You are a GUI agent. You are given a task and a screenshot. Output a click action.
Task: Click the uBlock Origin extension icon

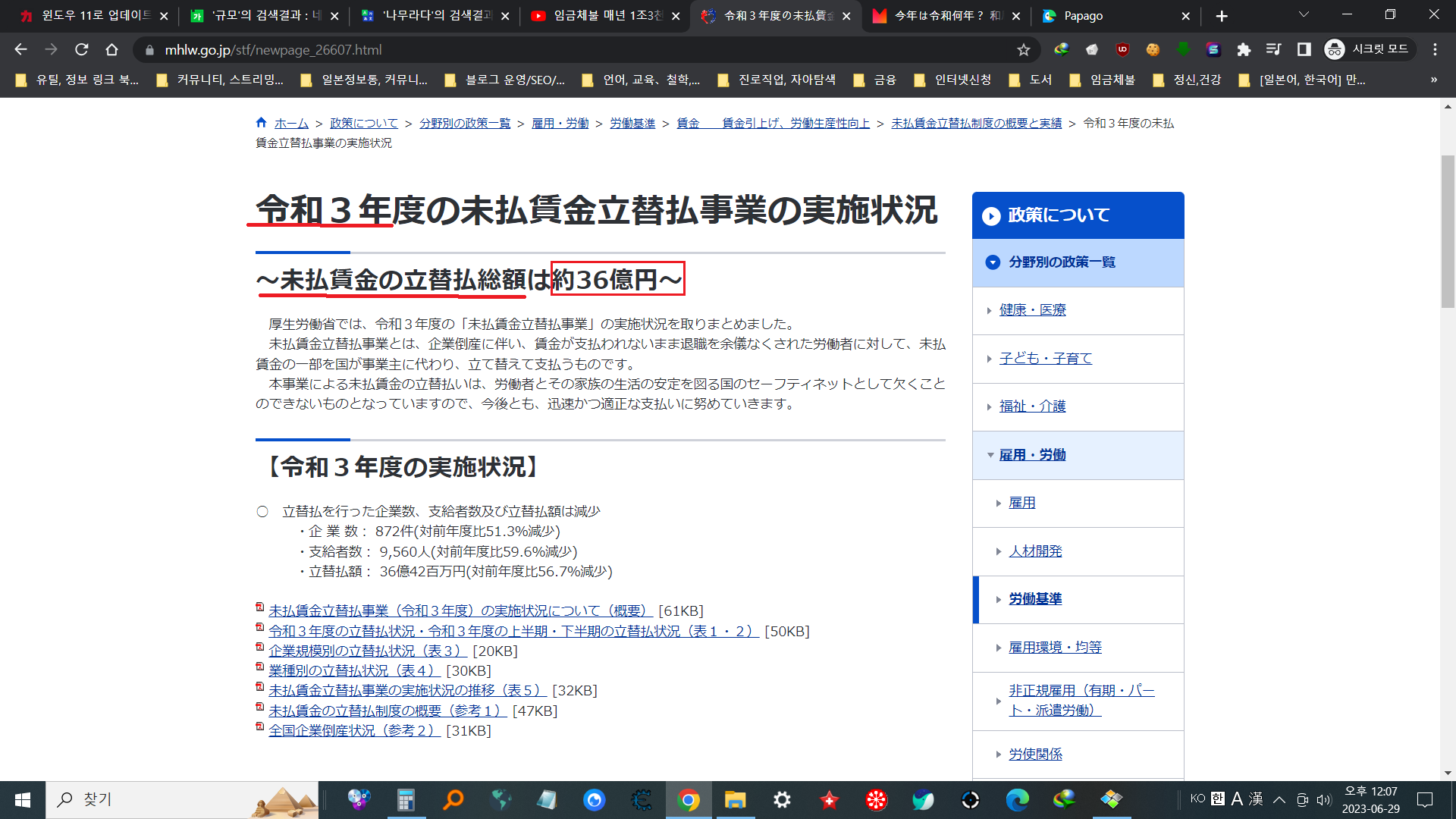pyautogui.click(x=1122, y=50)
